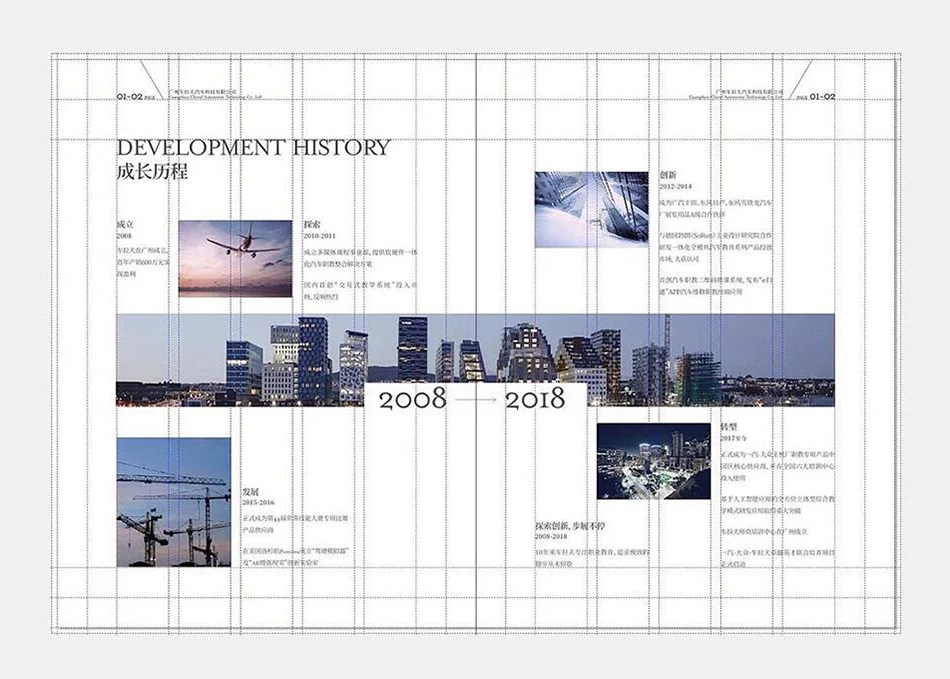Image resolution: width=950 pixels, height=679 pixels.
Task: Click the airplane sunset photo
Action: pyautogui.click(x=235, y=258)
